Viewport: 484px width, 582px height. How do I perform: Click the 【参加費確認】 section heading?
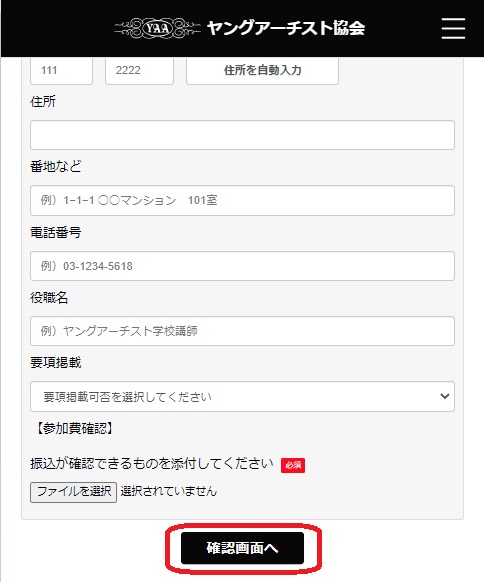coord(74,429)
